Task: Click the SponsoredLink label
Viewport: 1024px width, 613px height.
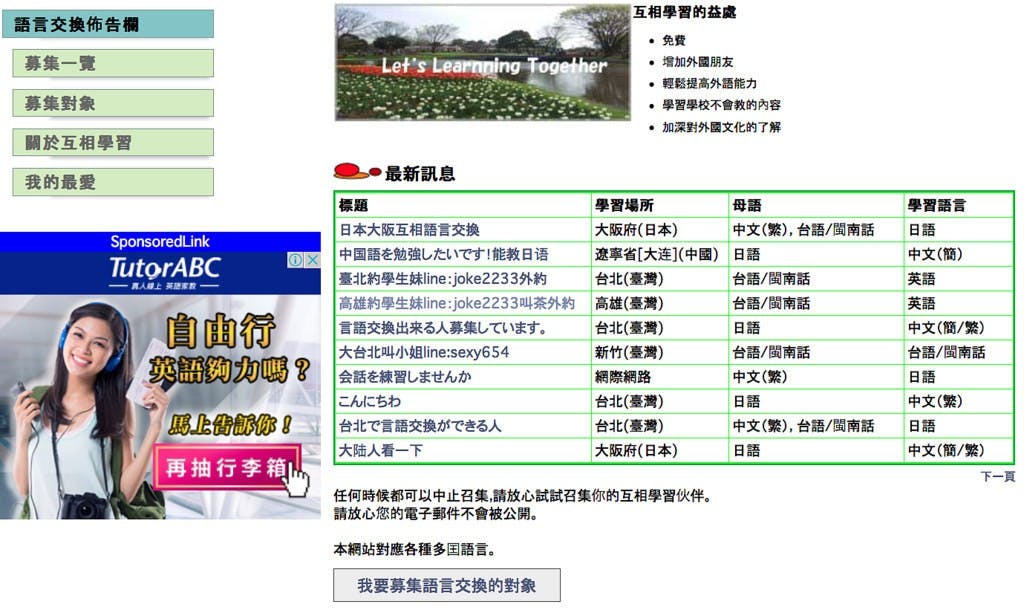Action: tap(160, 242)
